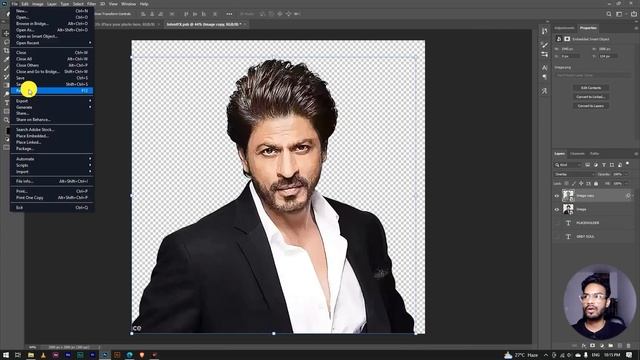
Task: Click the Convert to Layers button
Action: coord(591,106)
